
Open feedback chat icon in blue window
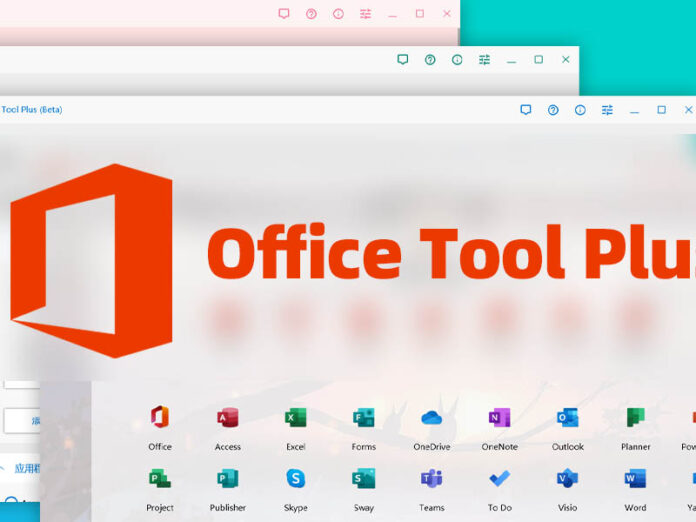coord(526,110)
